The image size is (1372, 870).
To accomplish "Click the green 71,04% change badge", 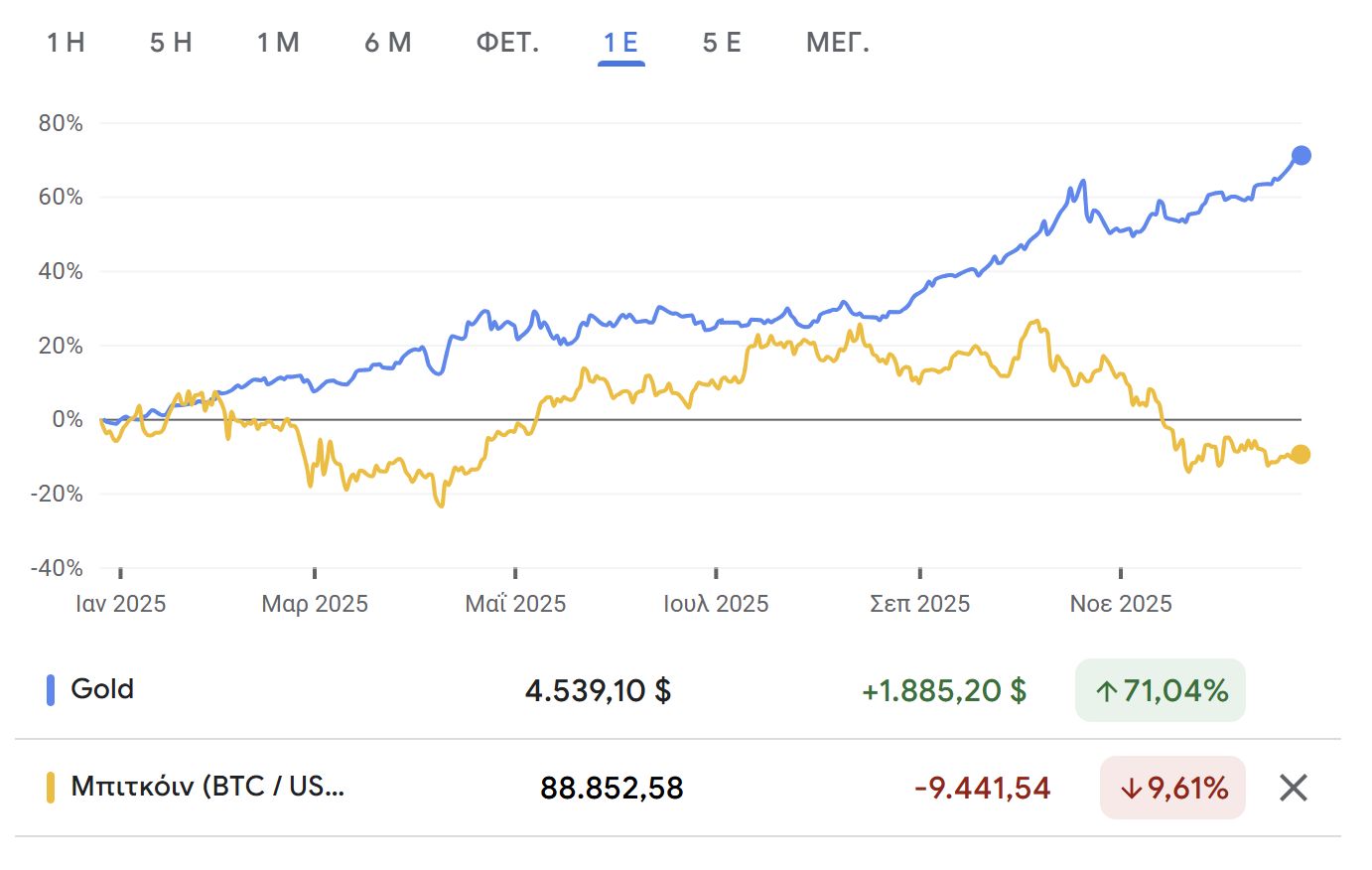I will click(1159, 689).
